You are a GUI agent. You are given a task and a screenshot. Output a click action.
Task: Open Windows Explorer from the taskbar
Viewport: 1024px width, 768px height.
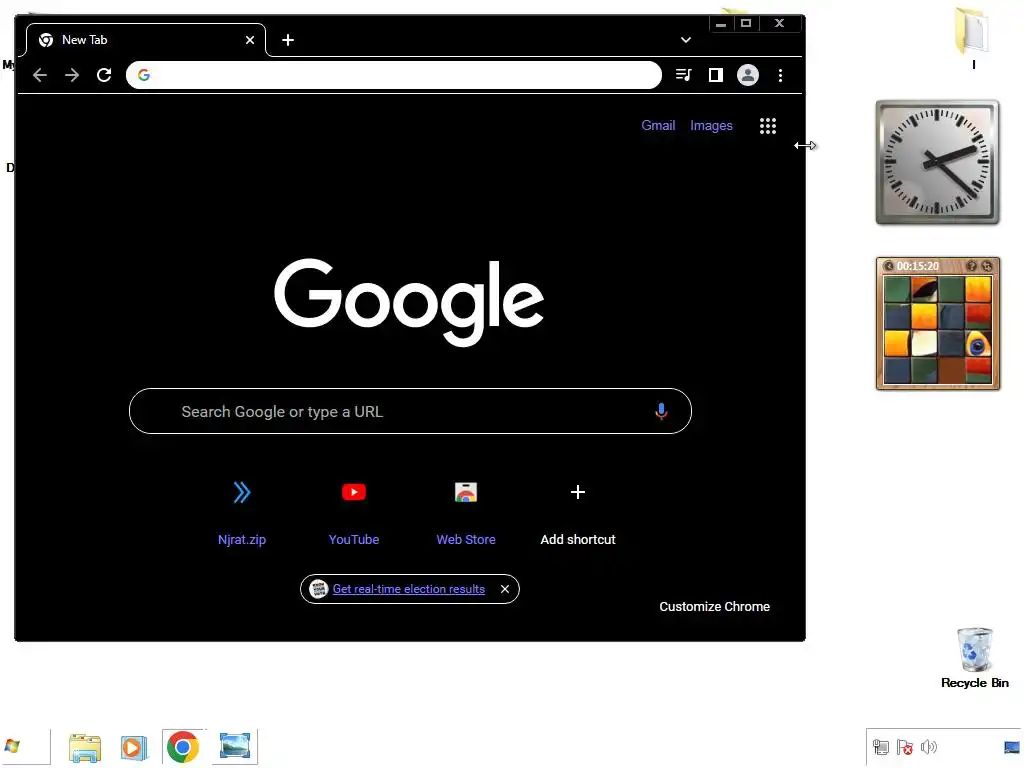(85, 747)
